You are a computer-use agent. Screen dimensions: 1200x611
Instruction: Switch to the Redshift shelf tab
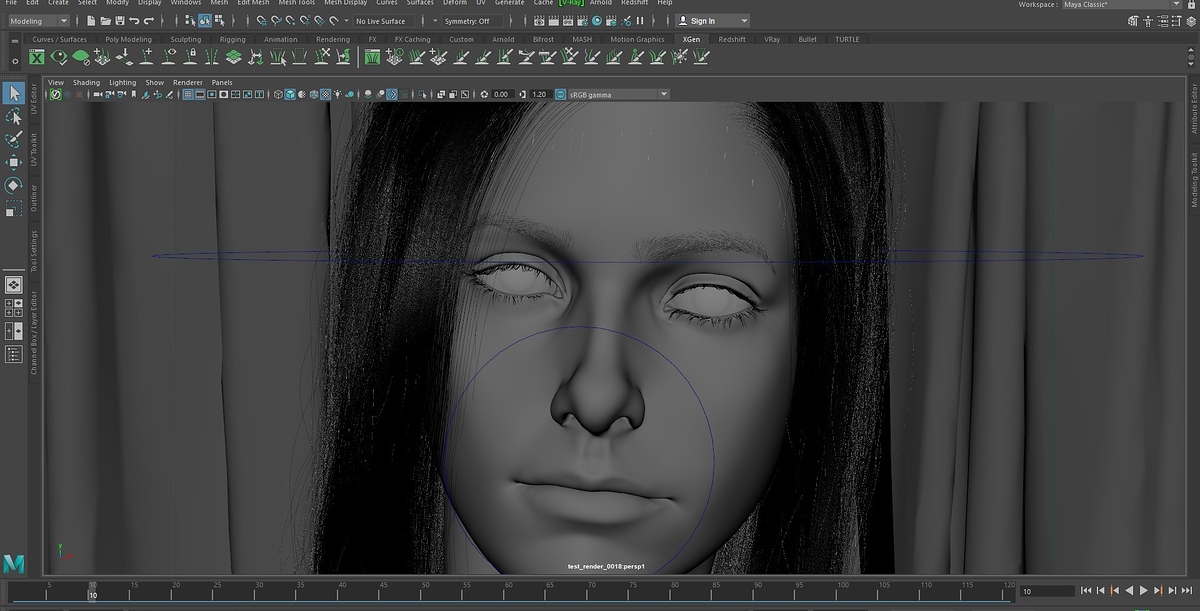click(731, 39)
